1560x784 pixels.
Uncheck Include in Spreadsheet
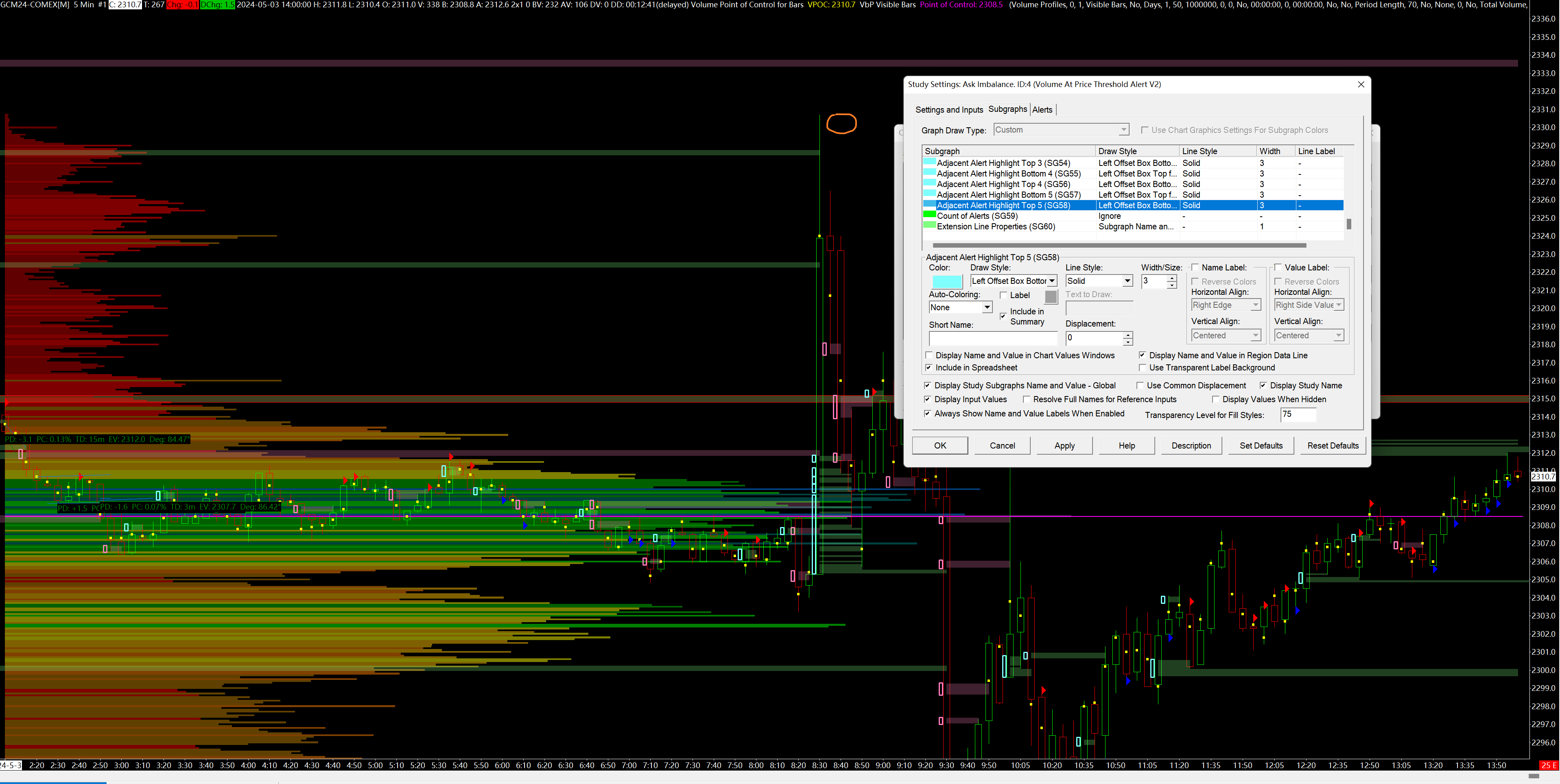[x=929, y=368]
